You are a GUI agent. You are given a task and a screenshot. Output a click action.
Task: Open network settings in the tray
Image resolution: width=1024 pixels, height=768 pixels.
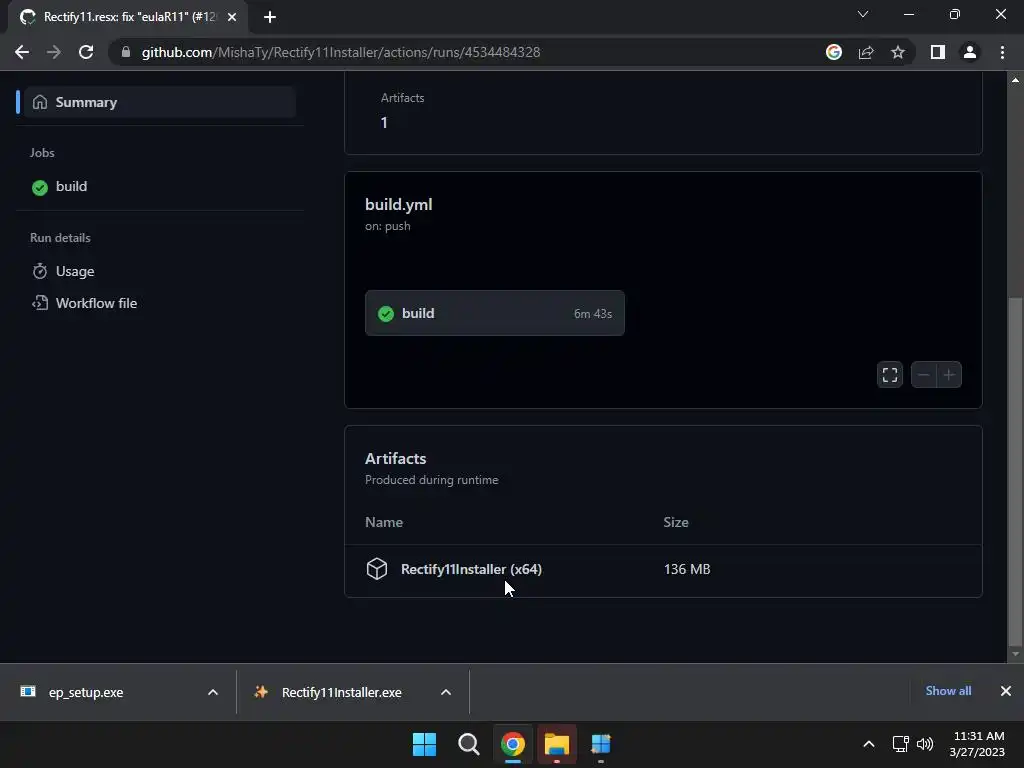coord(901,744)
